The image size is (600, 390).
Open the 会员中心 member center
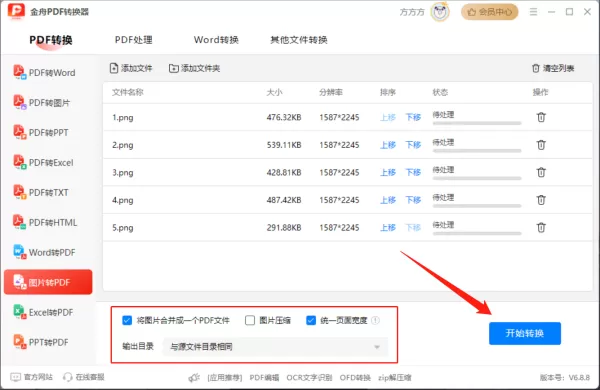click(x=489, y=12)
